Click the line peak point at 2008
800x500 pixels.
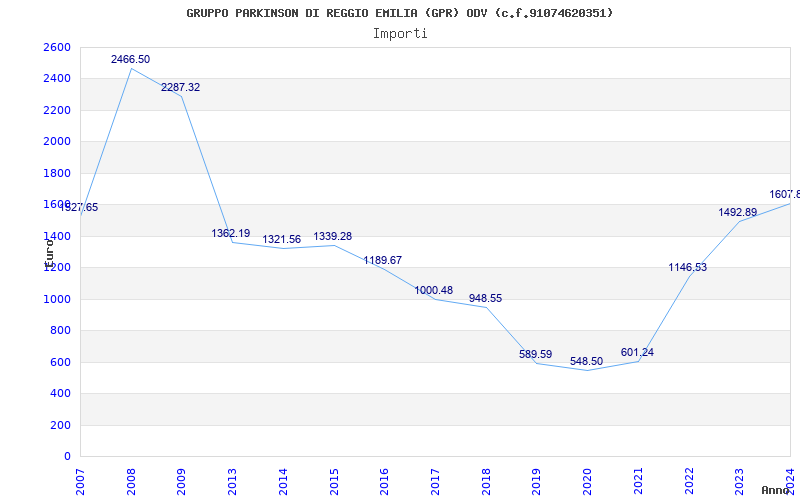click(131, 68)
